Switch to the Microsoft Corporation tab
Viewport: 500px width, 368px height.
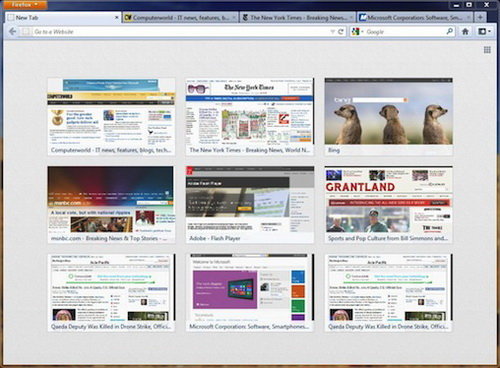coord(415,17)
